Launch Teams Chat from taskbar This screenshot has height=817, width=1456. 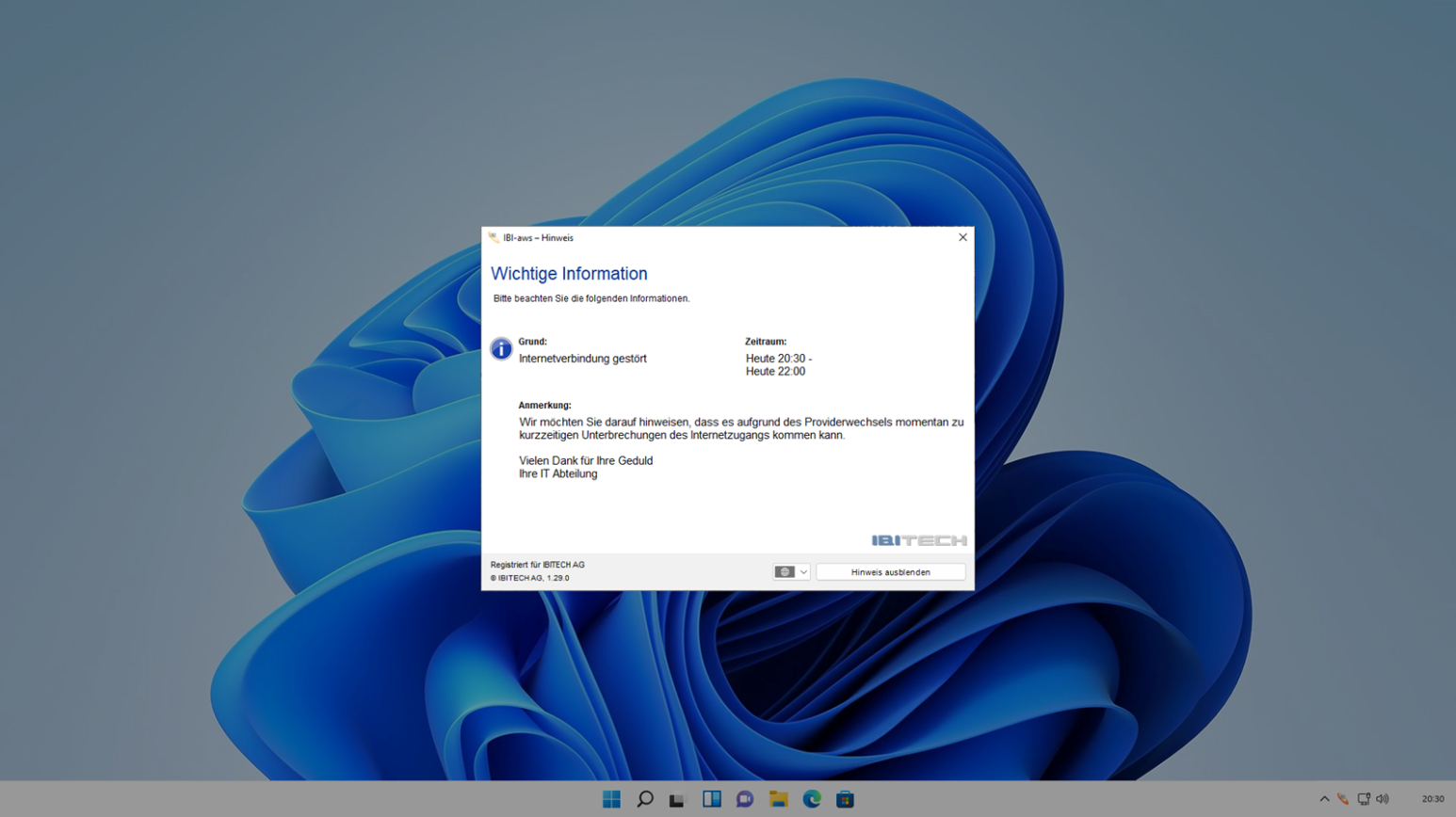(745, 799)
